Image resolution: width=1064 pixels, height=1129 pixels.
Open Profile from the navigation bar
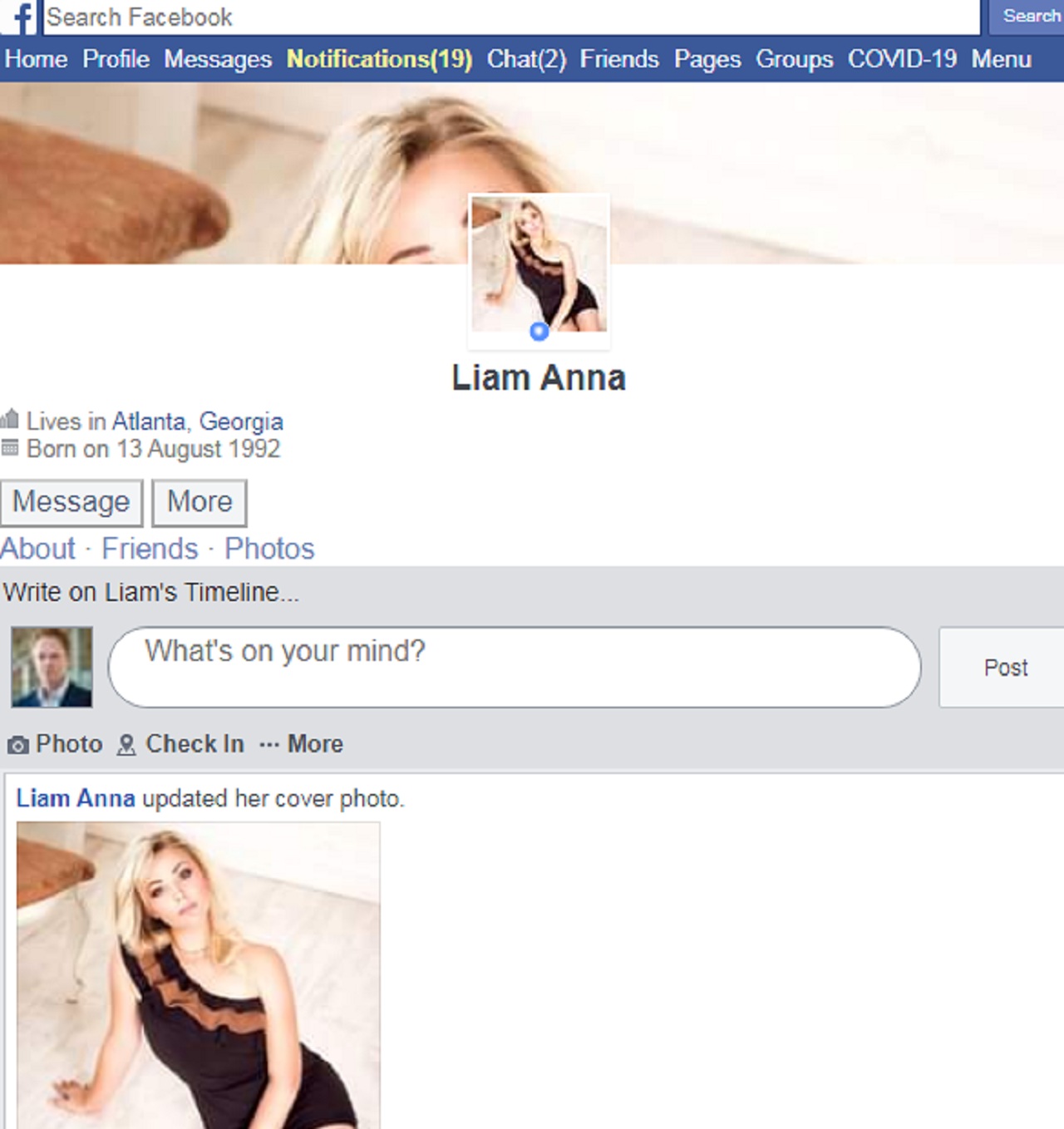click(x=116, y=59)
